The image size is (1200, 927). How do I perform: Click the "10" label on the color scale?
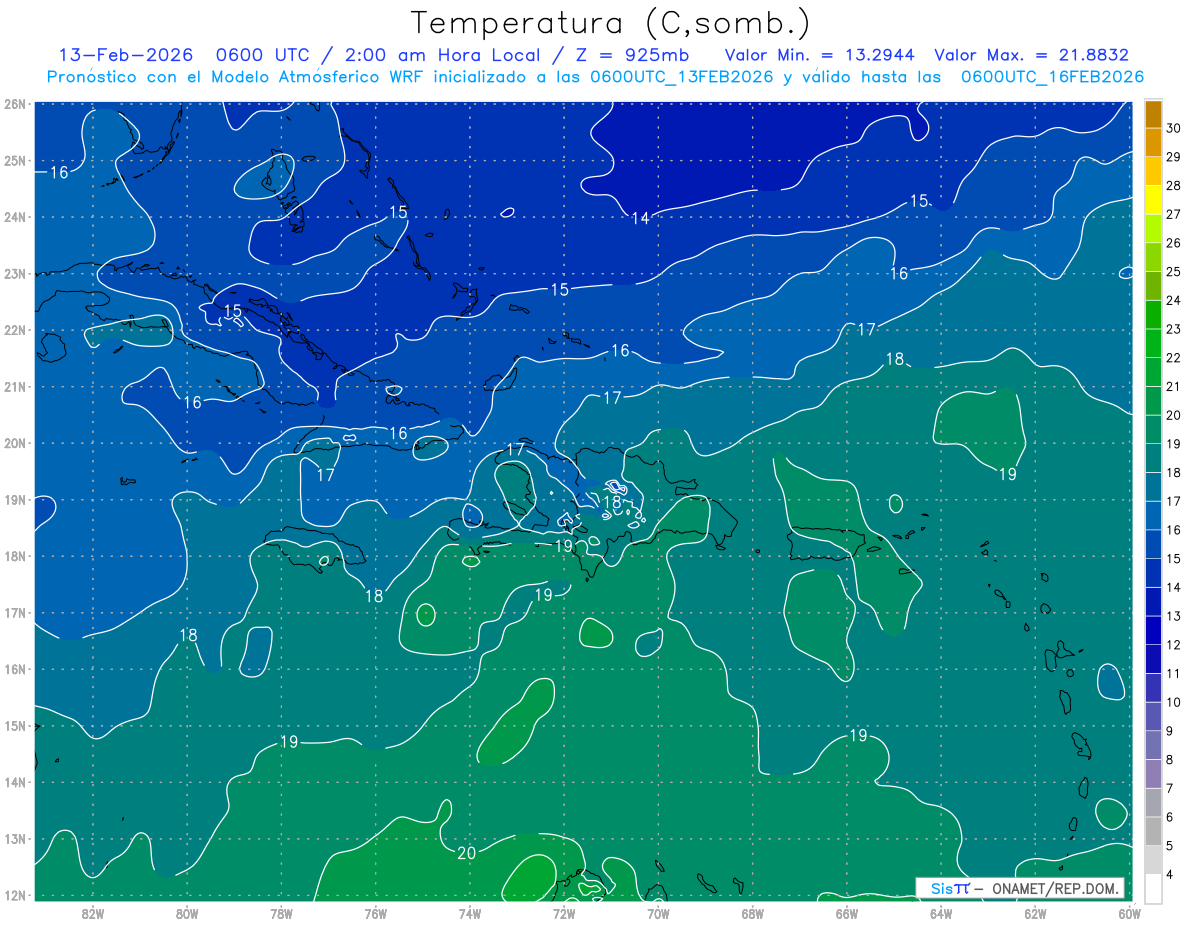tap(1173, 701)
